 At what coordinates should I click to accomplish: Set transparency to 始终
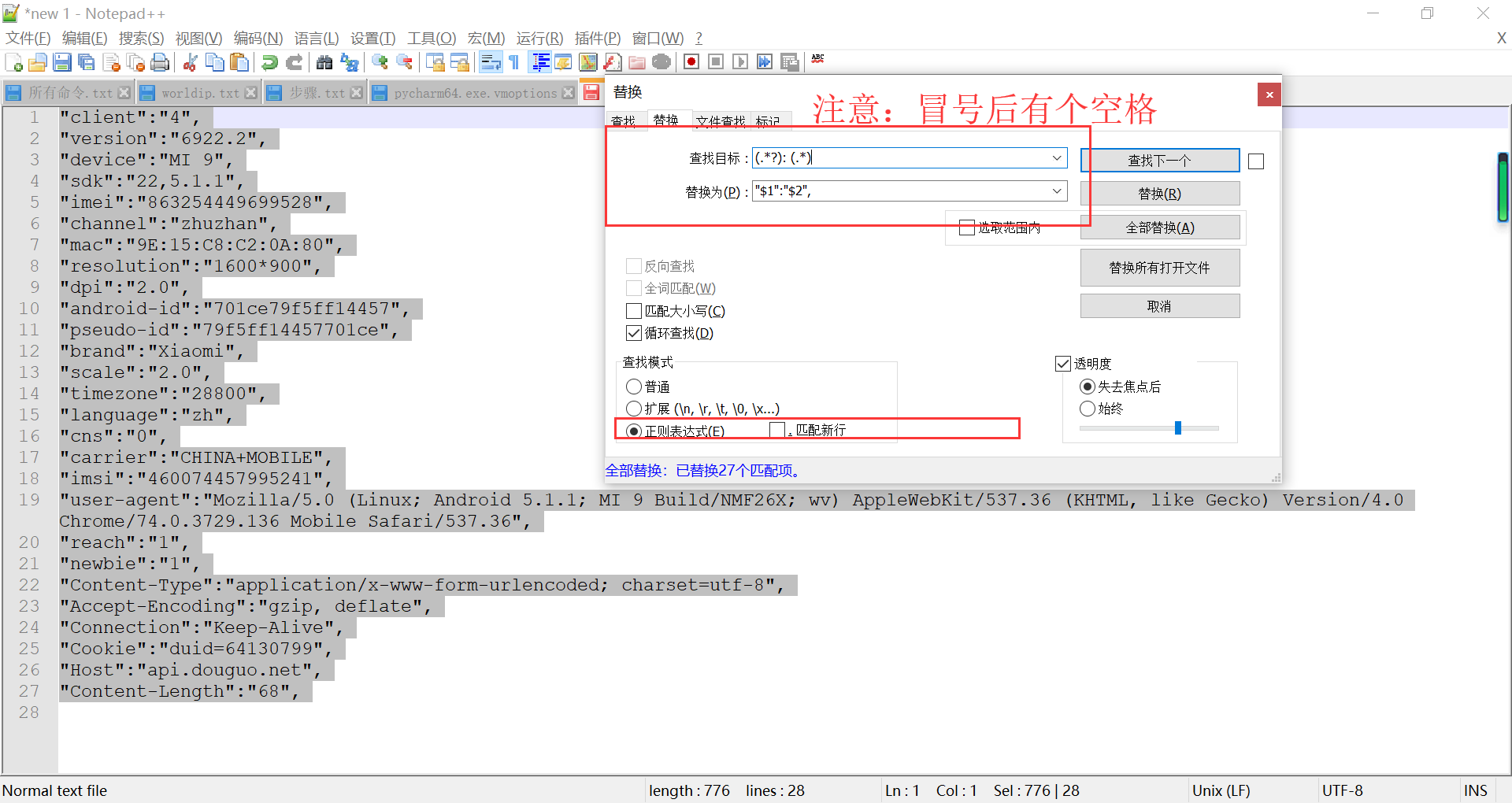click(x=1088, y=409)
